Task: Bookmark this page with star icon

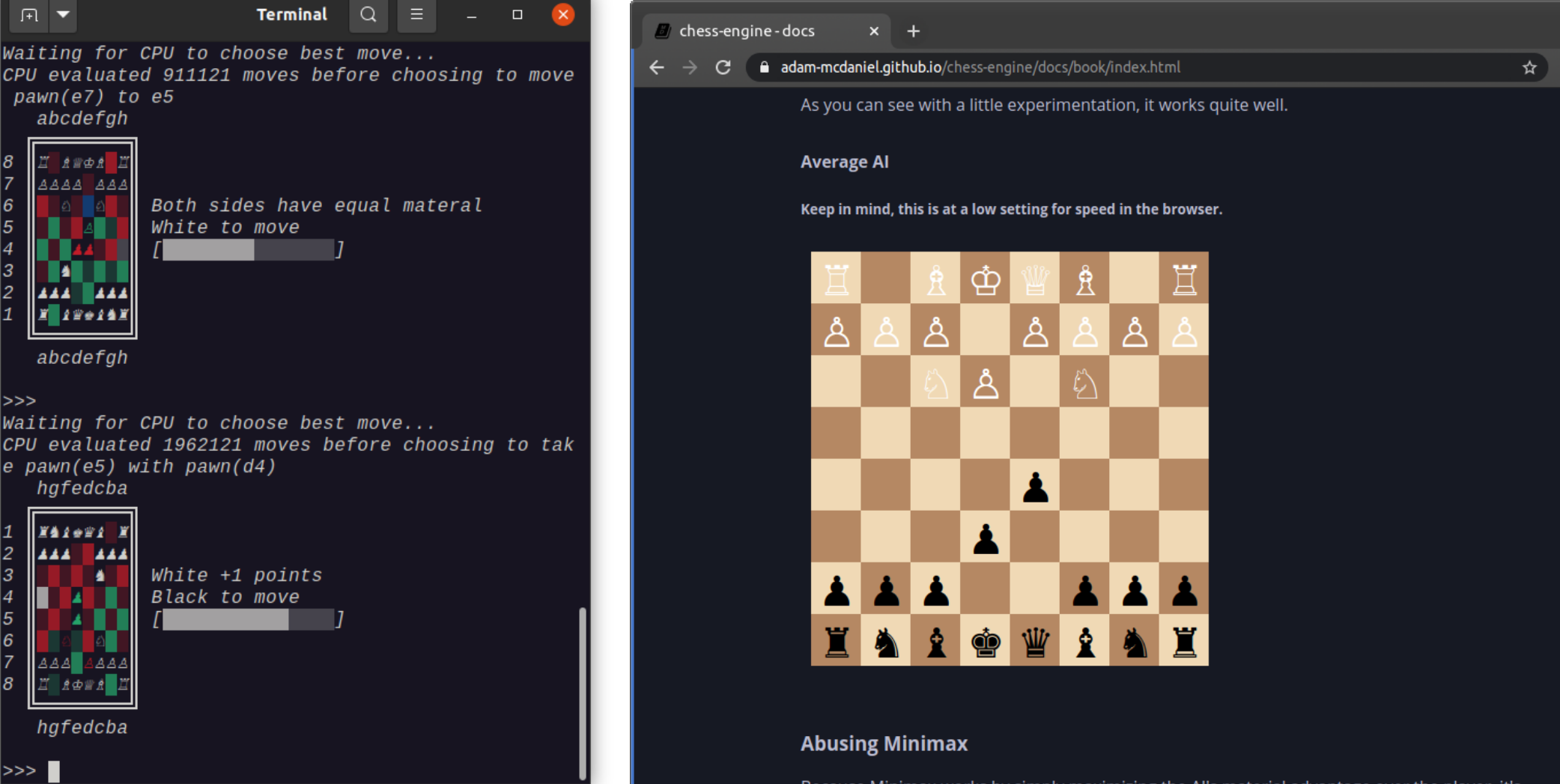Action: point(1529,67)
